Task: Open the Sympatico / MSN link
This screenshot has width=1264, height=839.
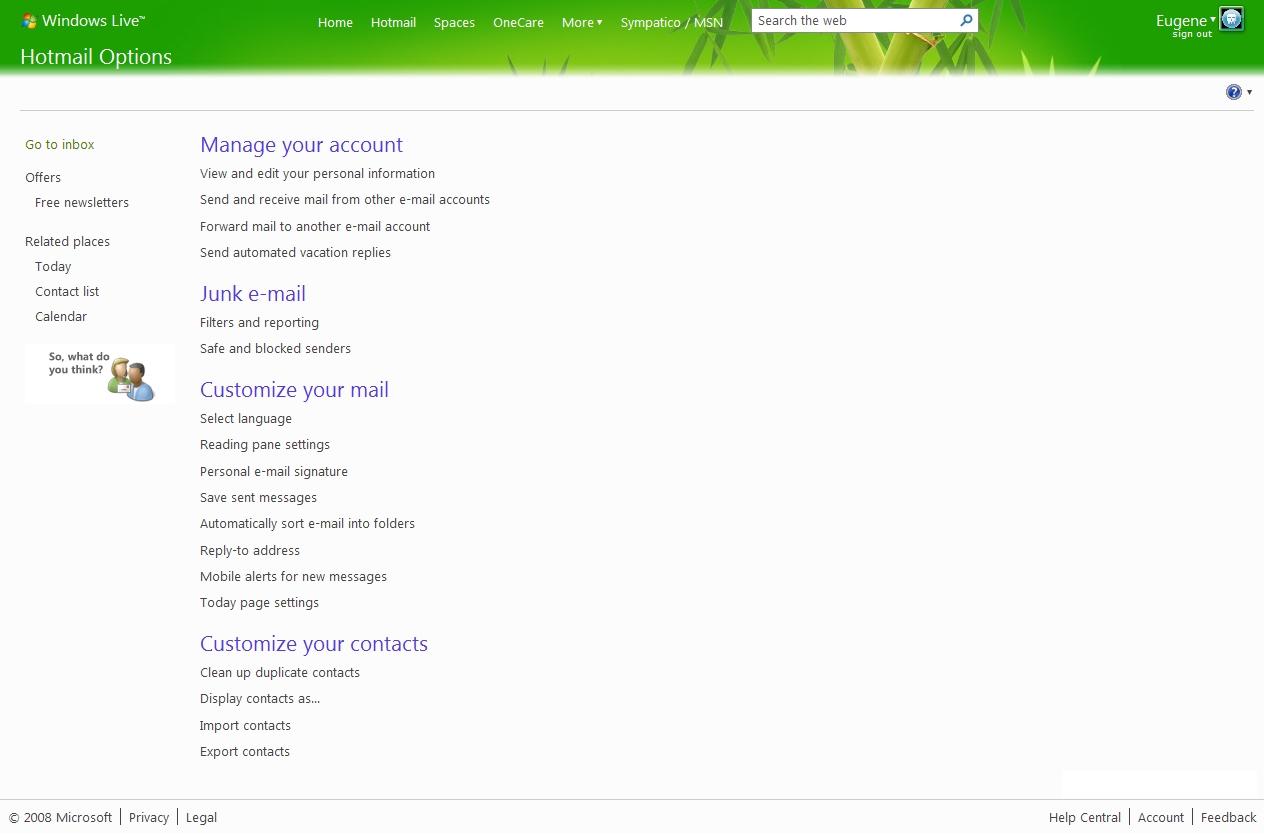Action: 671,22
